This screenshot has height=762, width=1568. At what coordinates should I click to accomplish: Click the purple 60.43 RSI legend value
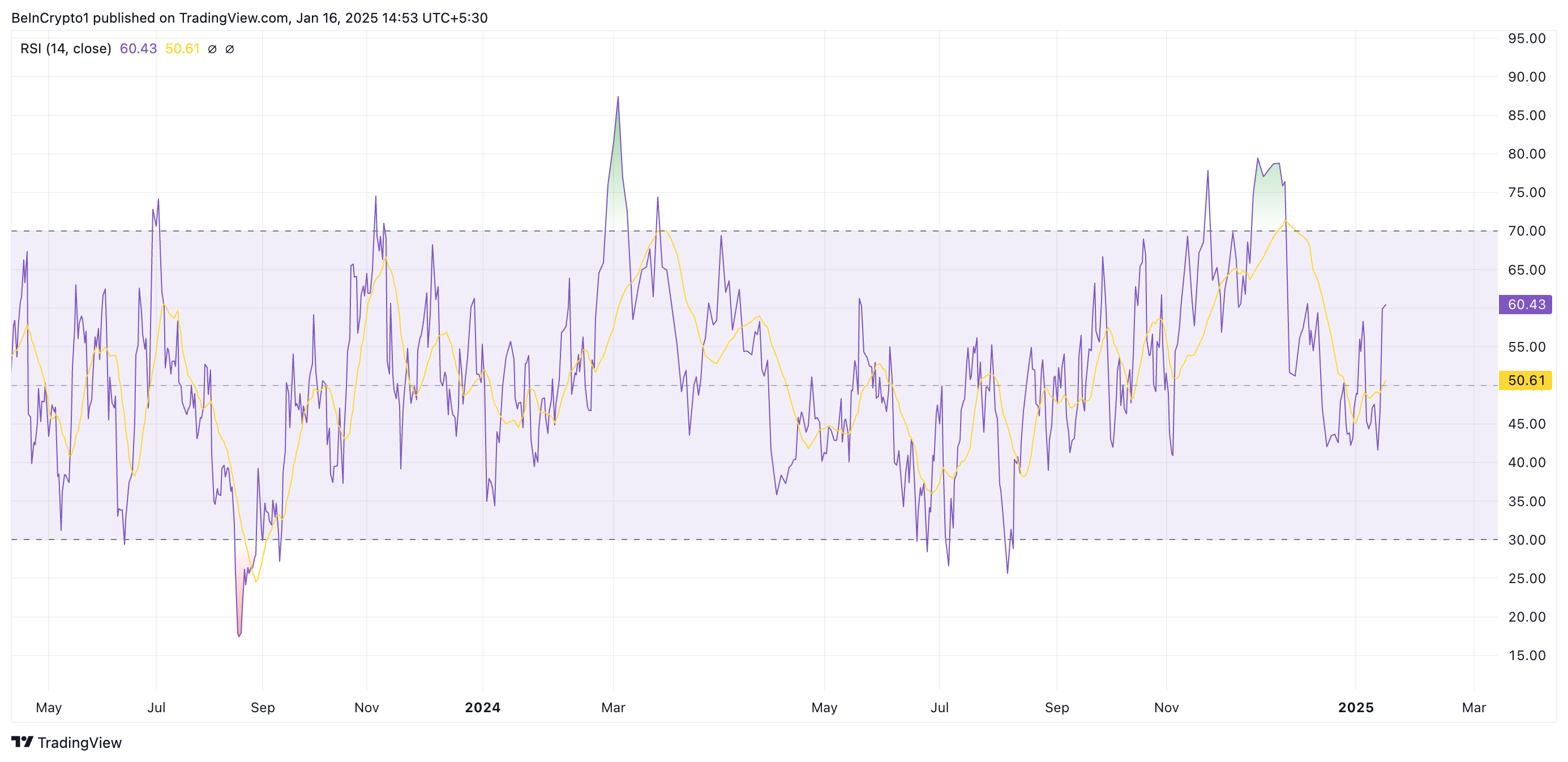click(x=138, y=49)
